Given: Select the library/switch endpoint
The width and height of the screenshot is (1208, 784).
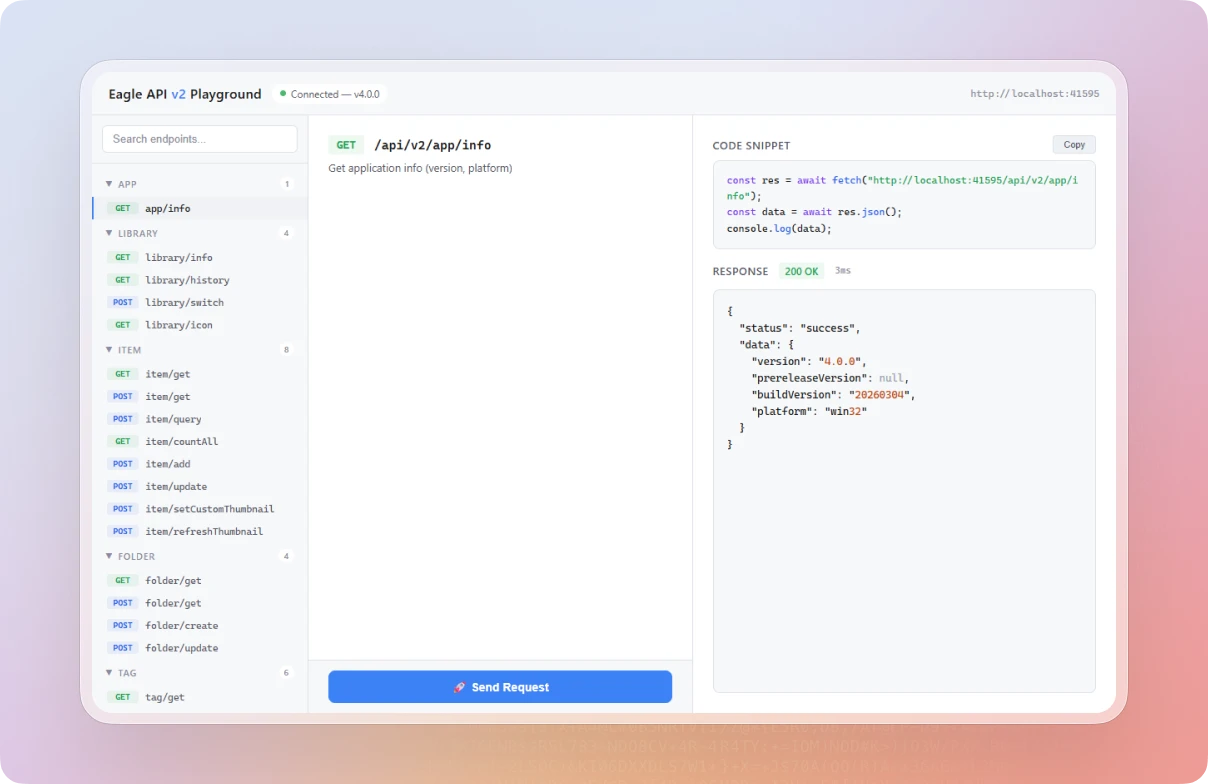Looking at the screenshot, I should (184, 302).
